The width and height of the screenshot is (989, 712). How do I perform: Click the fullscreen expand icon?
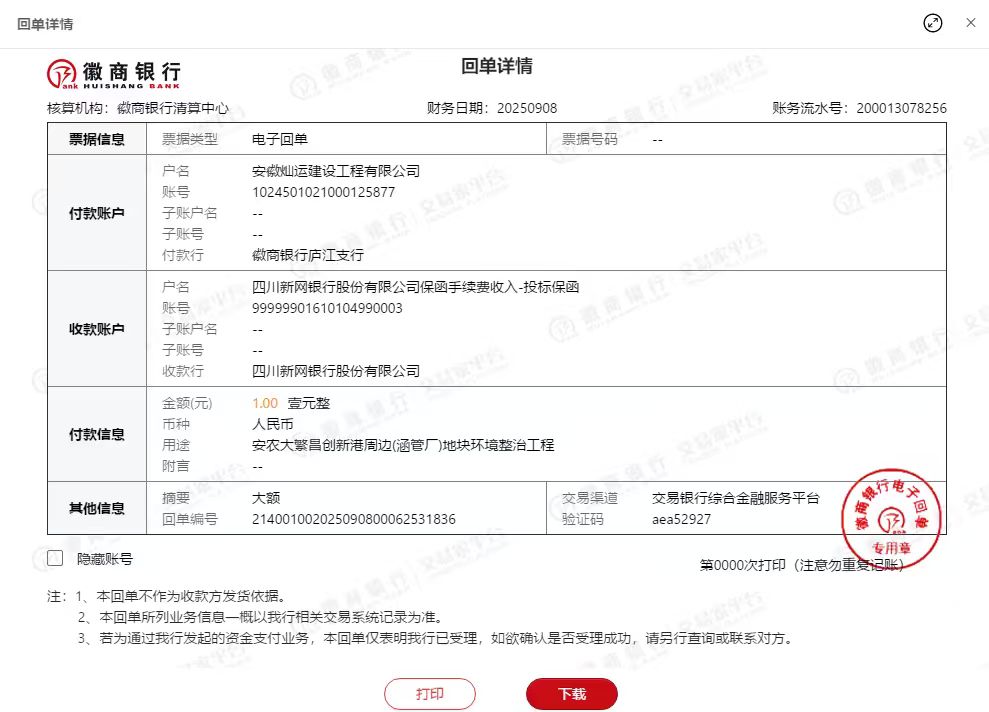pyautogui.click(x=933, y=23)
